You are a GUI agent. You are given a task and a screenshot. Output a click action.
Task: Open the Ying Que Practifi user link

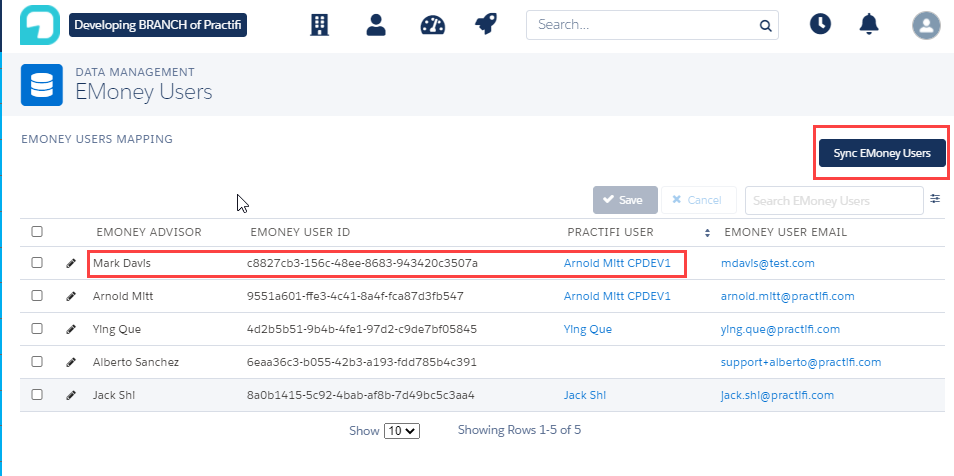point(588,329)
